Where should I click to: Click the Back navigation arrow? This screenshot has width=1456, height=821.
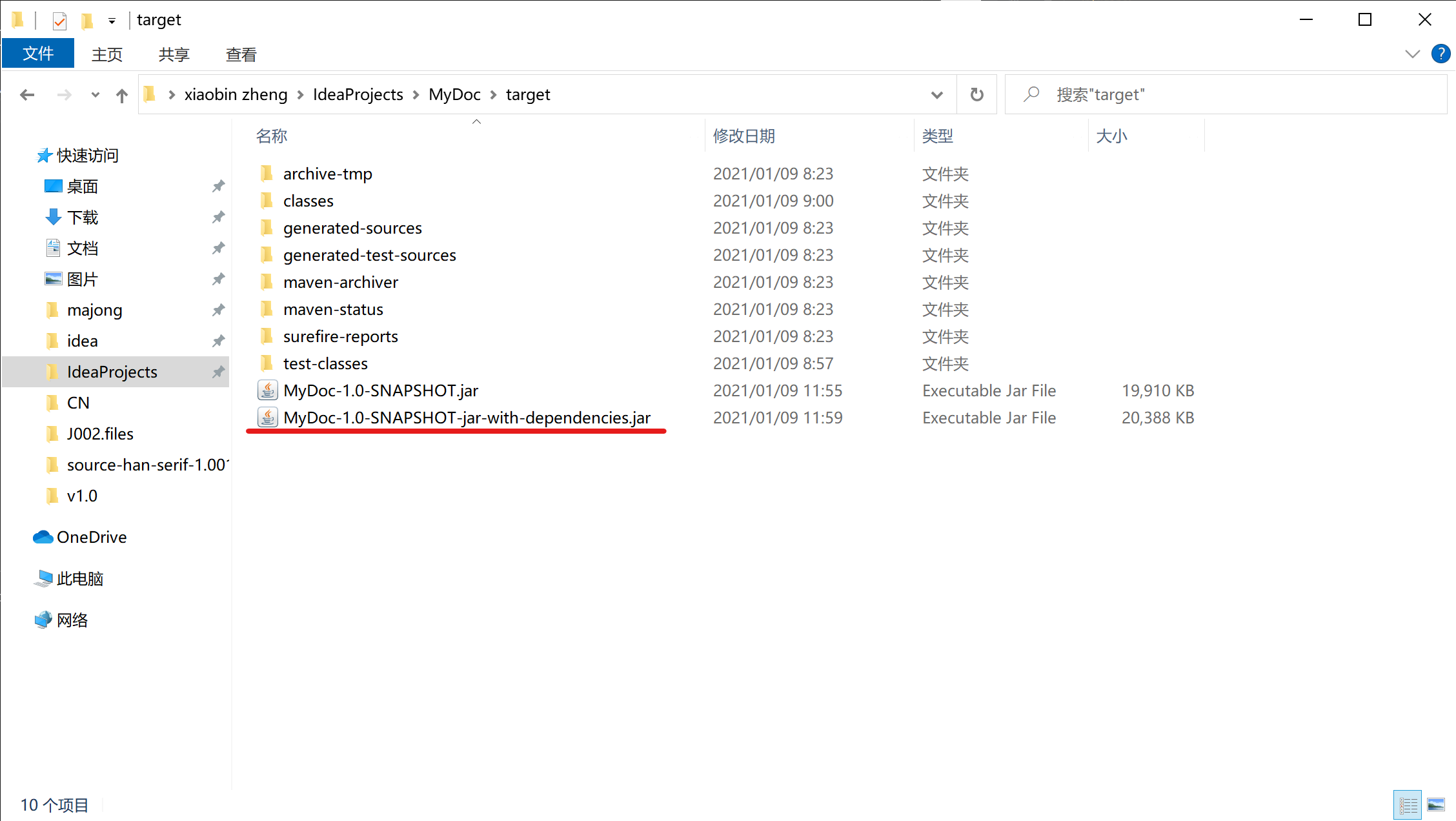[27, 95]
